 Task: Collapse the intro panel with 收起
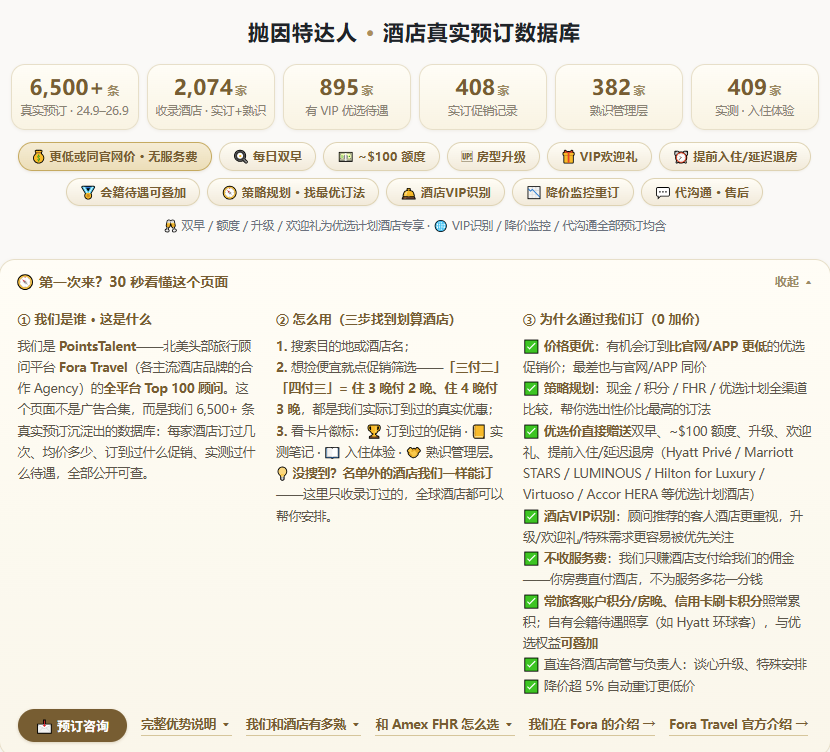coord(792,282)
